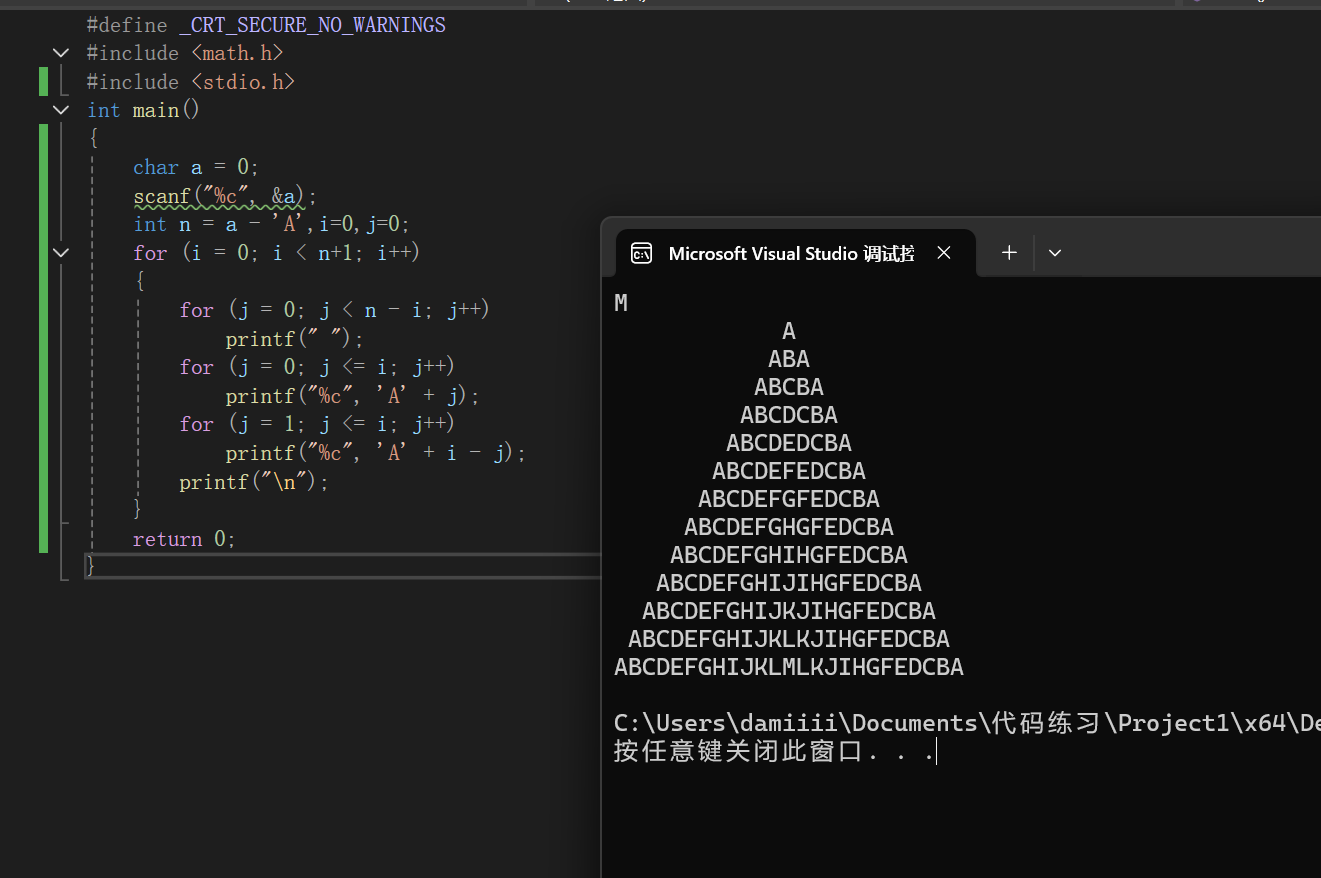The width and height of the screenshot is (1321, 878).
Task: Click the for (j = 0; j < n - i; j++) line
Action: pos(334,310)
